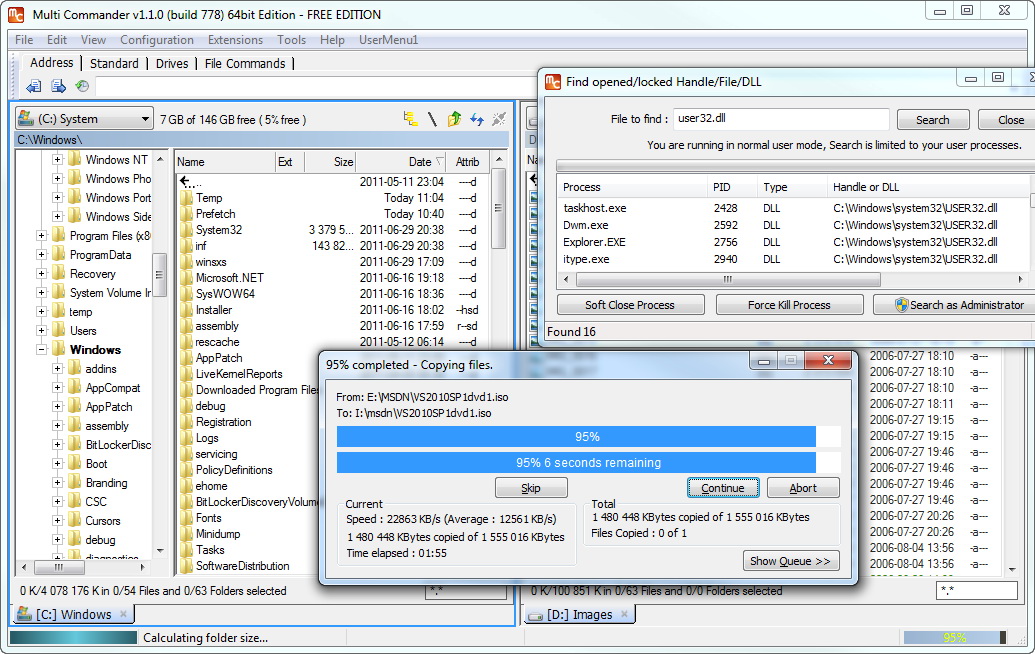This screenshot has height=654, width=1035.
Task: Click the Installer folder icon
Action: click(x=185, y=310)
